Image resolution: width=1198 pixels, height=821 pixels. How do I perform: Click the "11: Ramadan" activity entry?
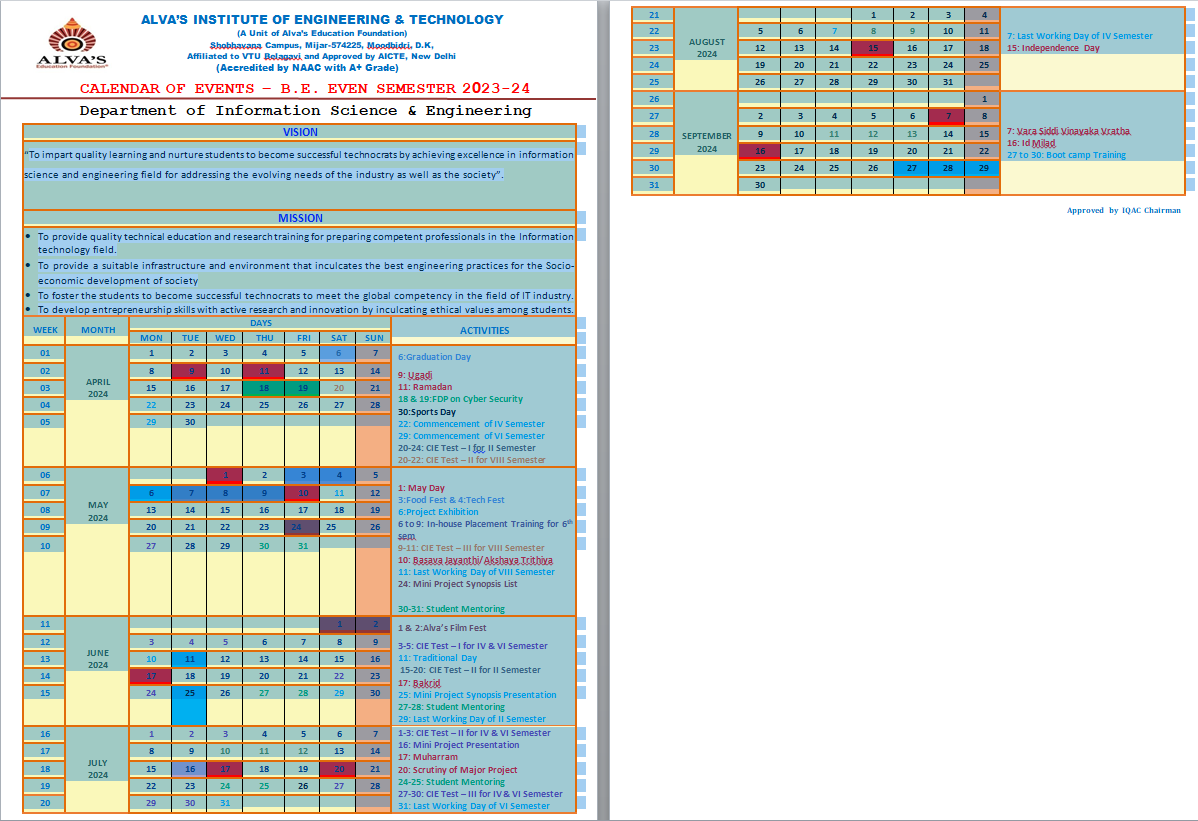point(425,387)
